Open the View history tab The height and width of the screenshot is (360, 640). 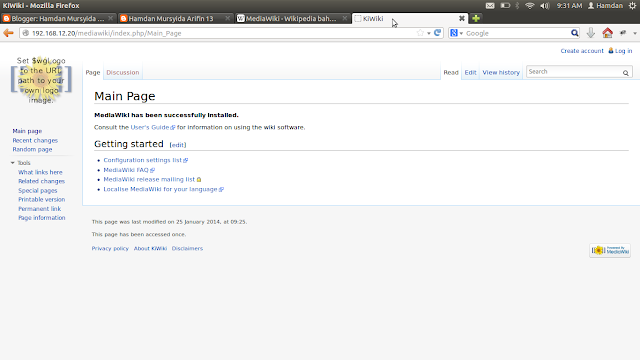tap(501, 72)
